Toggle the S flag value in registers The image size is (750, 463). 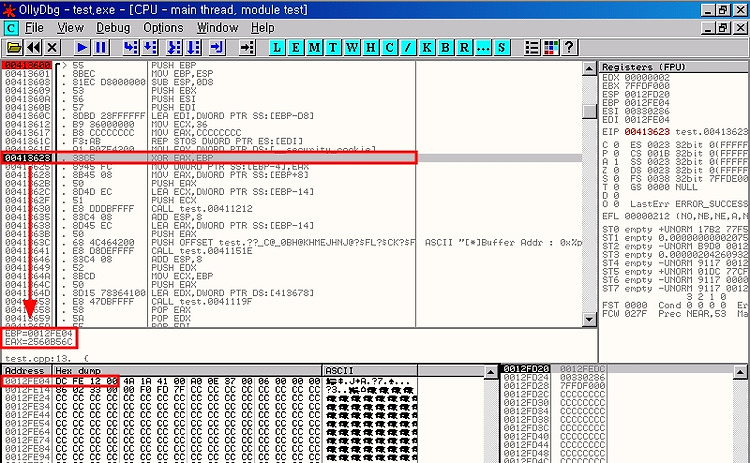616,179
